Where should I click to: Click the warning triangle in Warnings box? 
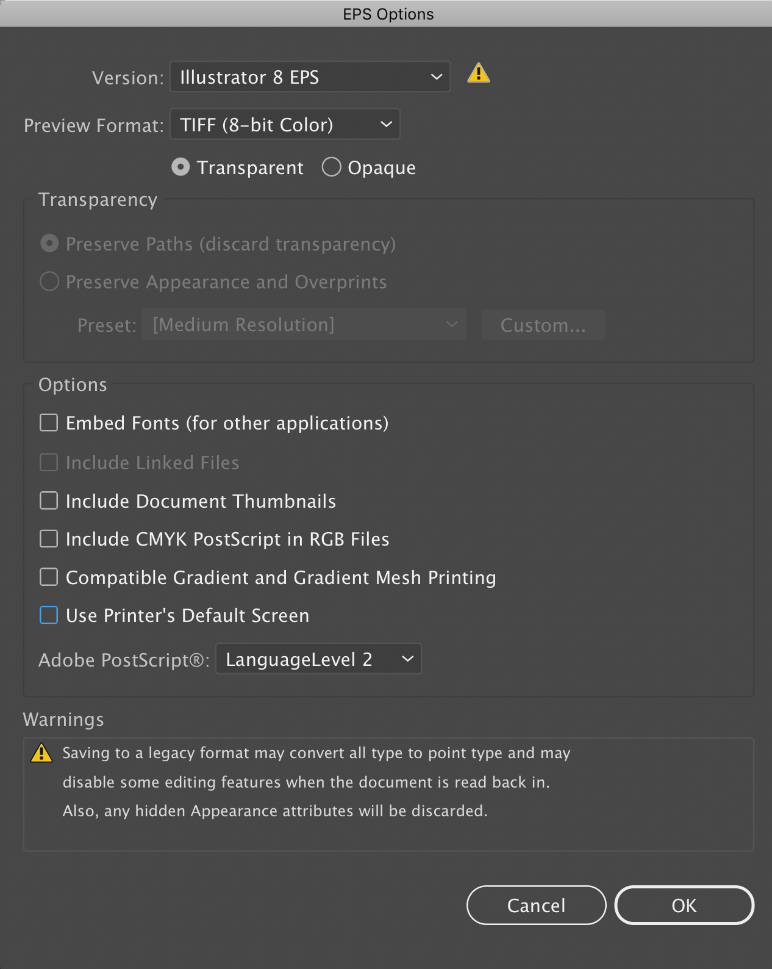point(41,753)
